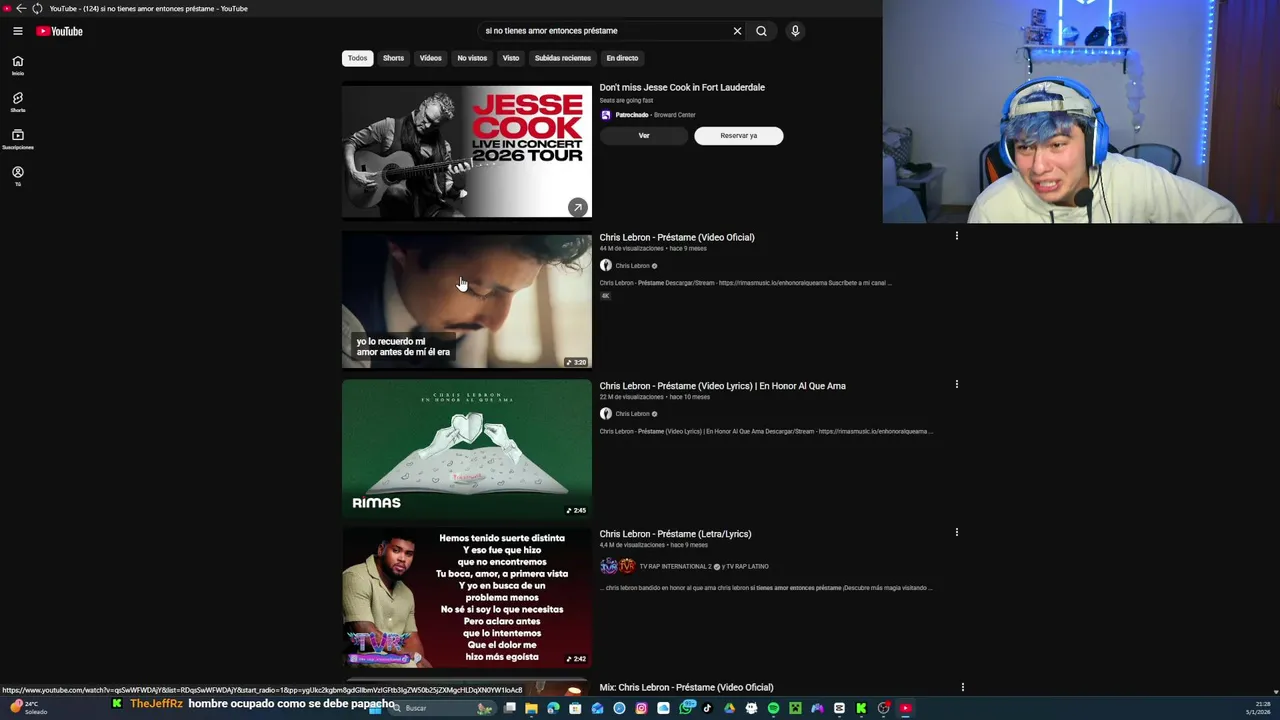Open CapCut from the taskbar
The width and height of the screenshot is (1280, 720).
[839, 708]
